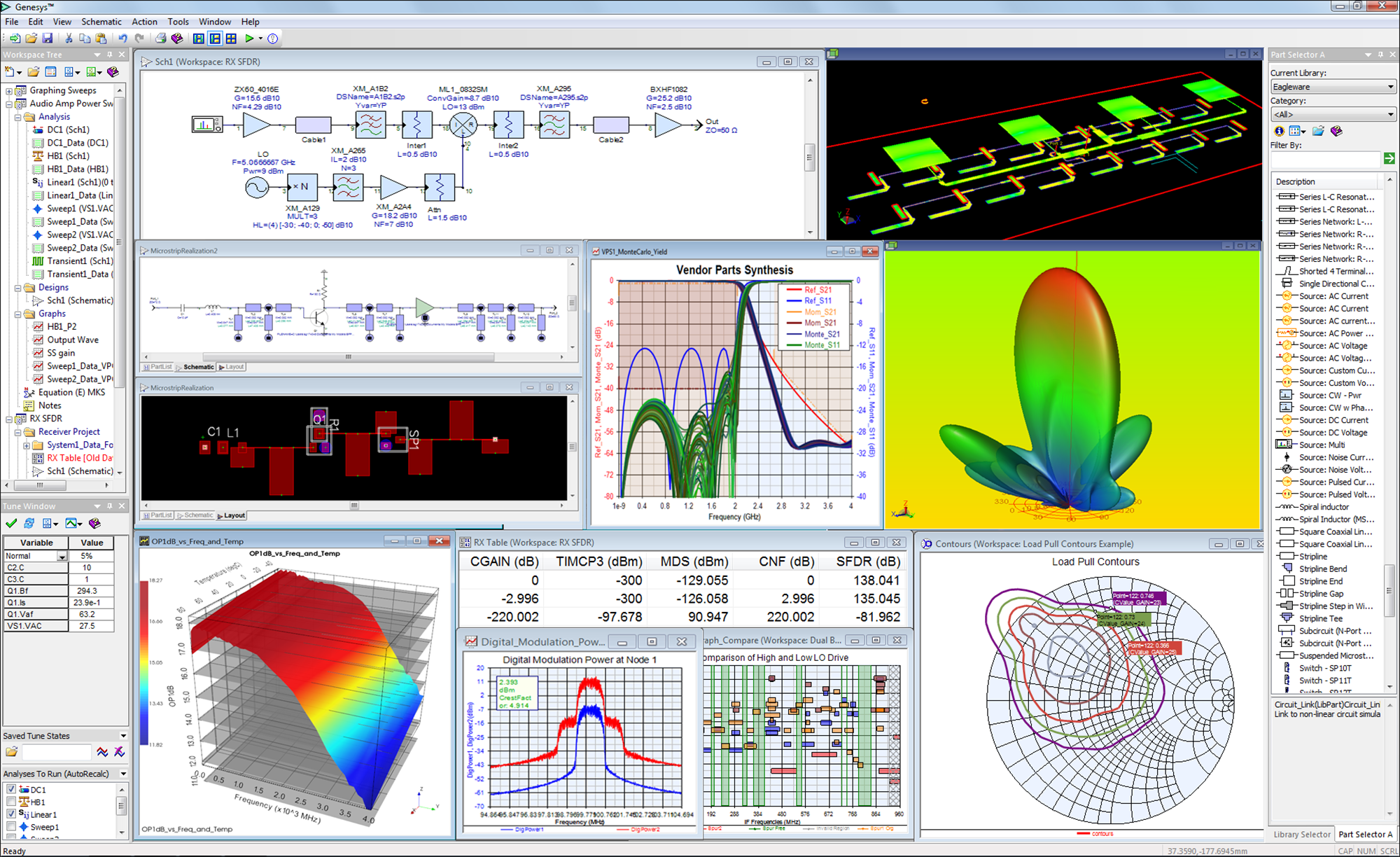Click the green arrow button next to Filter By
This screenshot has height=857, width=1400.
pos(1390,159)
